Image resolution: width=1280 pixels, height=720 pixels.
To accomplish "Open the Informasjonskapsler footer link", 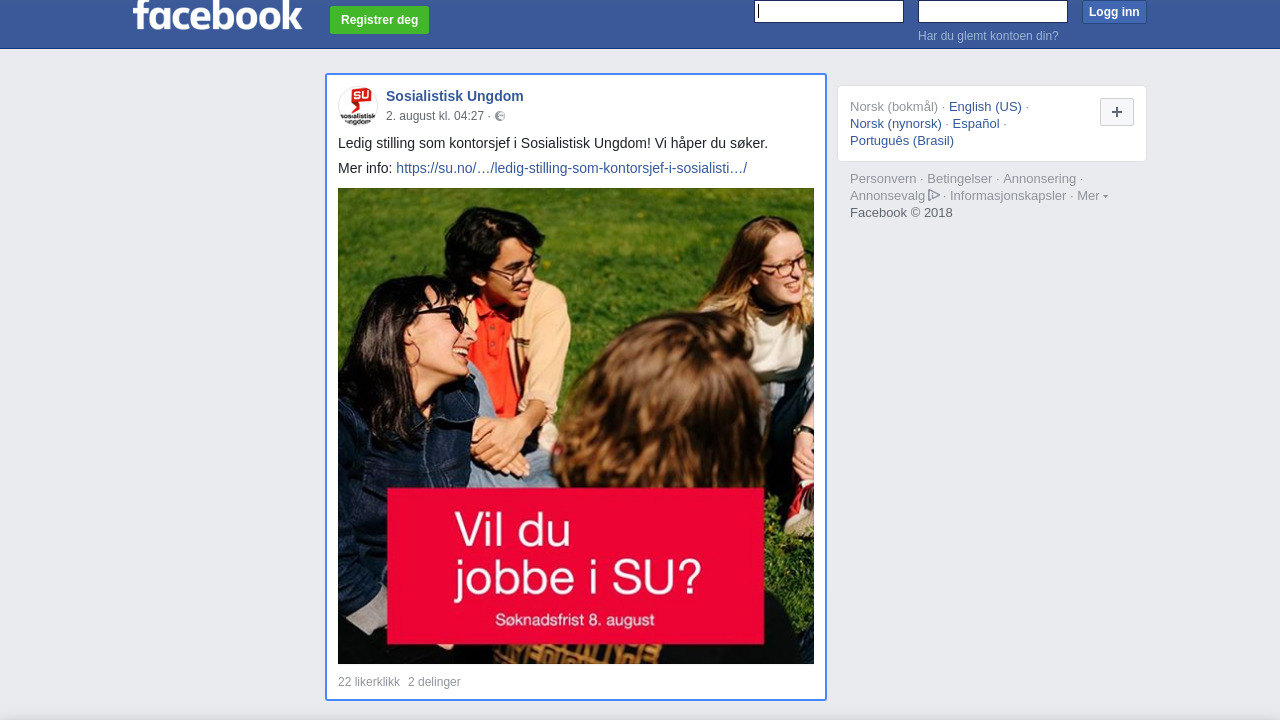I will click(1008, 196).
